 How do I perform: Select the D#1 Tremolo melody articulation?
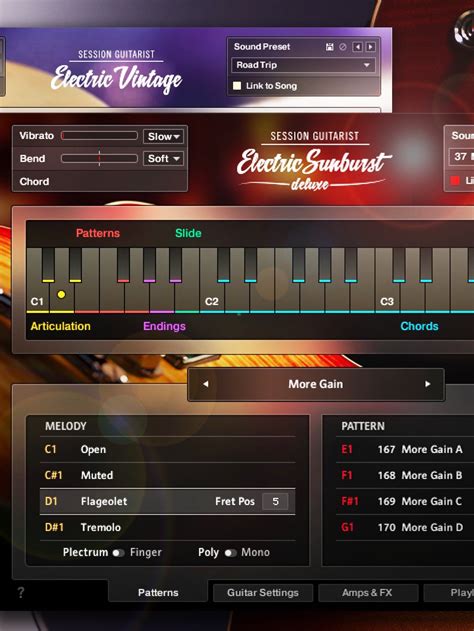pyautogui.click(x=167, y=527)
